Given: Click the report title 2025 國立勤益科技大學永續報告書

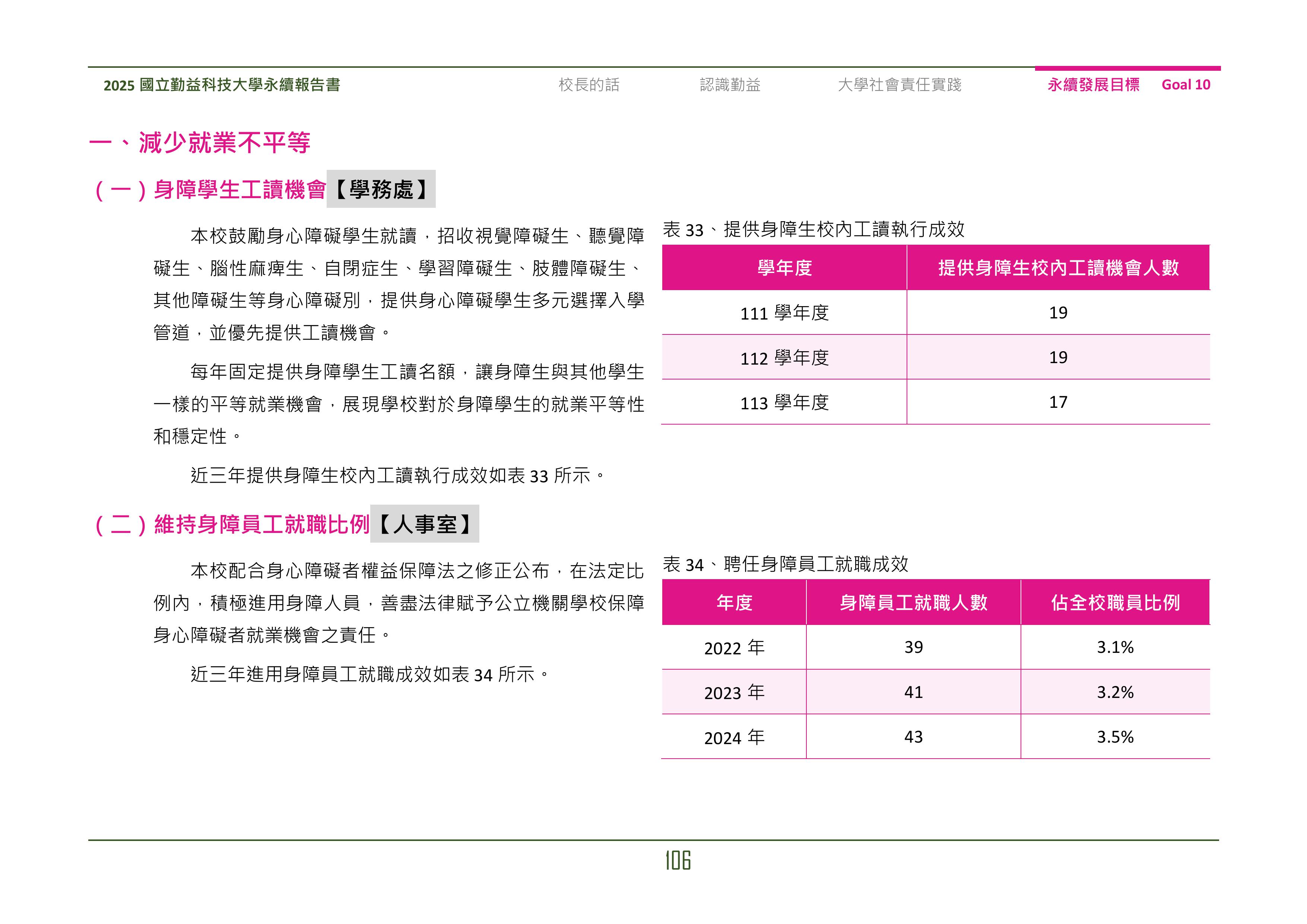Looking at the screenshot, I should pyautogui.click(x=222, y=85).
